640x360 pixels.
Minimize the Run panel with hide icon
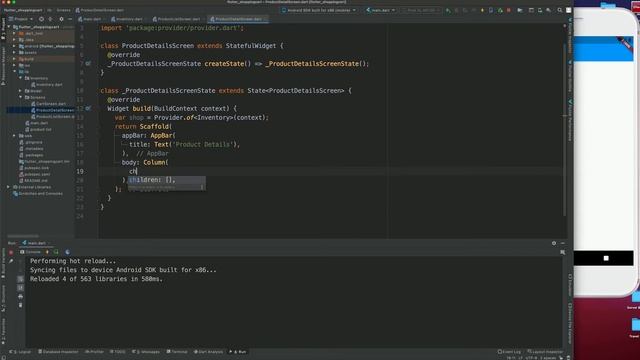click(562, 243)
